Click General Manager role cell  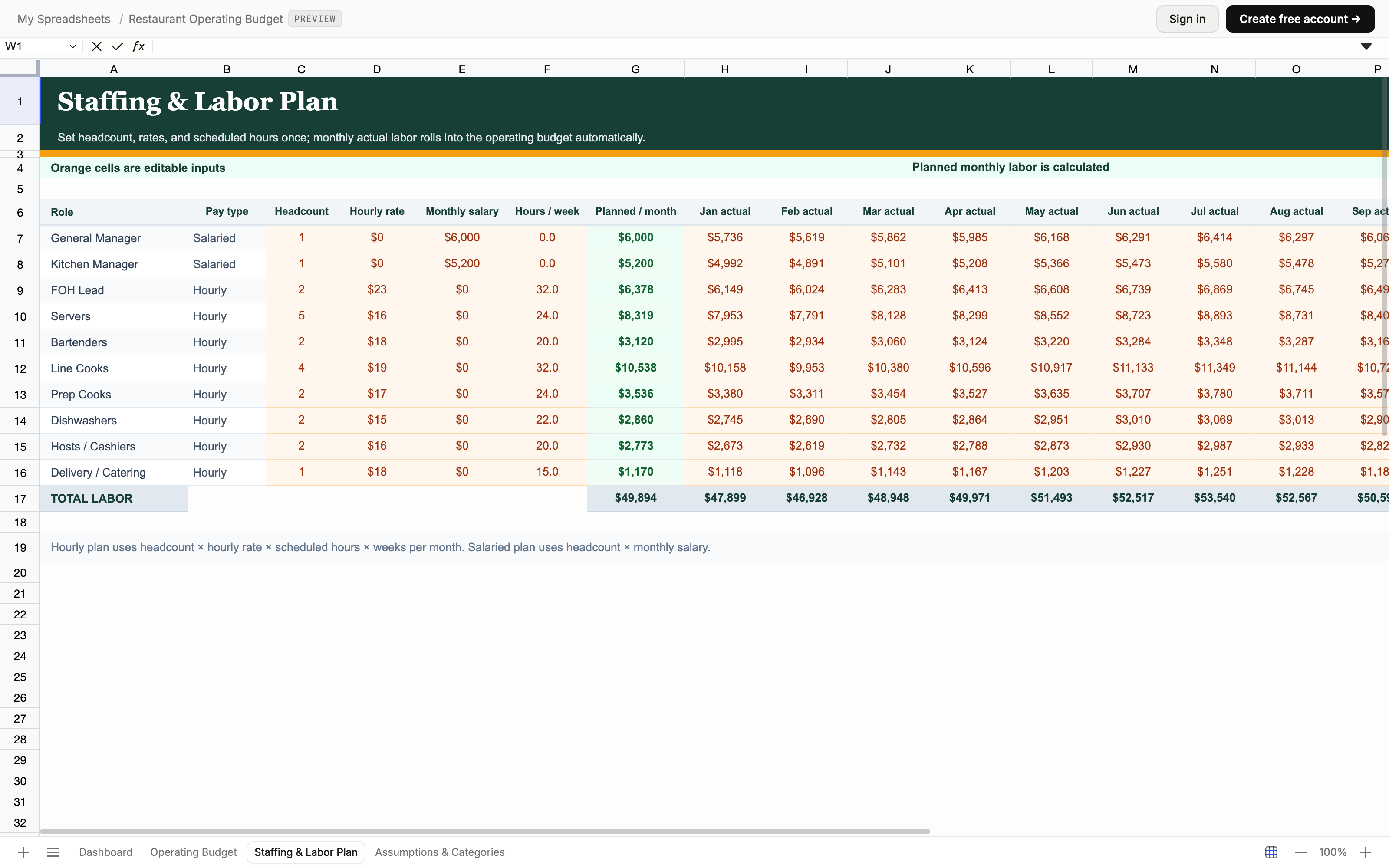coord(114,238)
